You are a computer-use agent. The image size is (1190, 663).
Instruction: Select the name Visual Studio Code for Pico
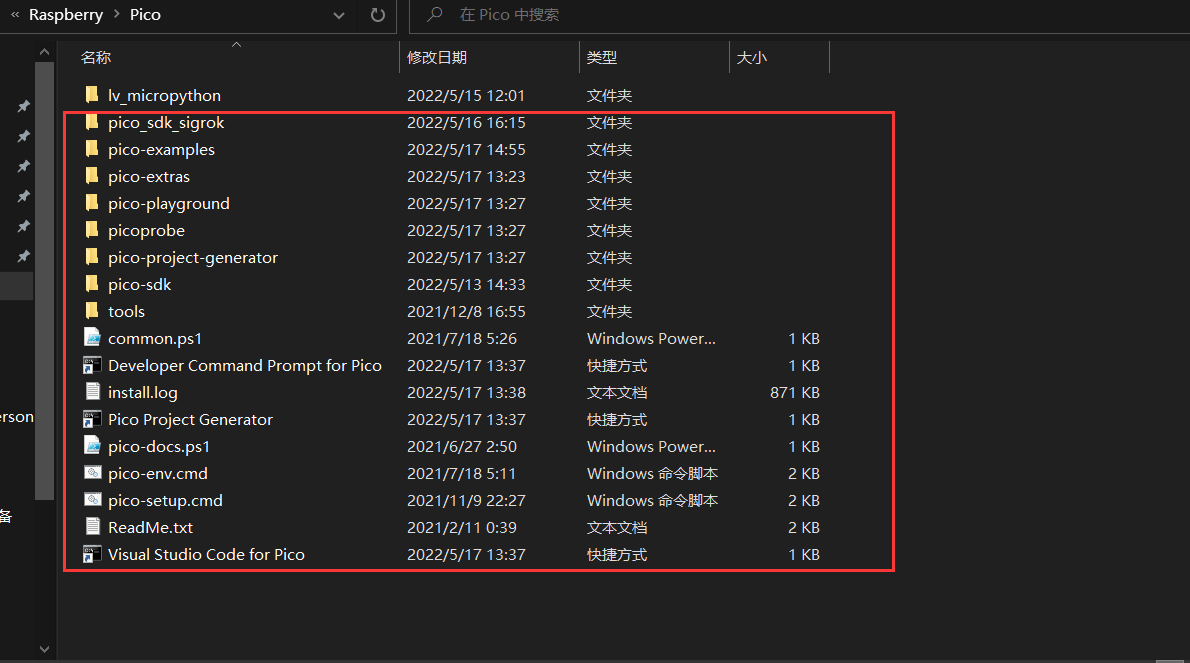coord(206,555)
